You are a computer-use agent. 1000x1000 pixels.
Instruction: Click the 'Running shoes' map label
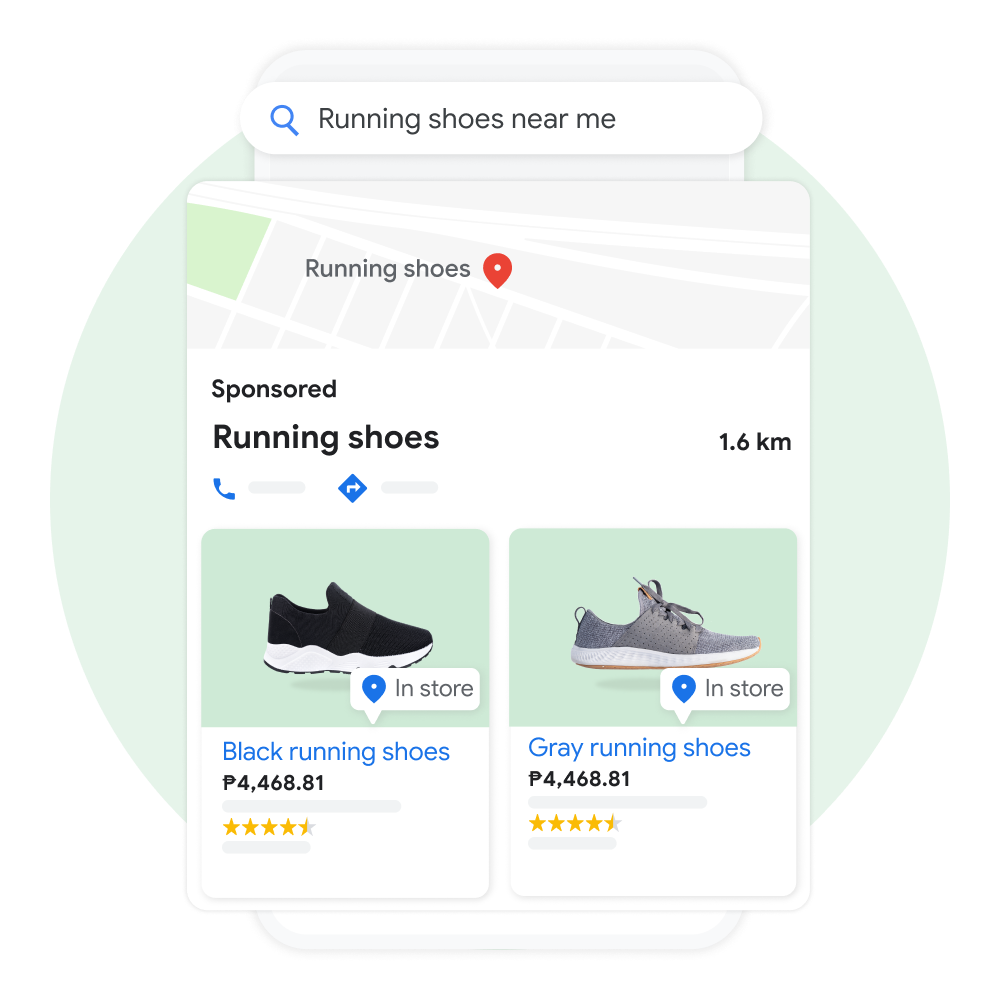pyautogui.click(x=388, y=268)
